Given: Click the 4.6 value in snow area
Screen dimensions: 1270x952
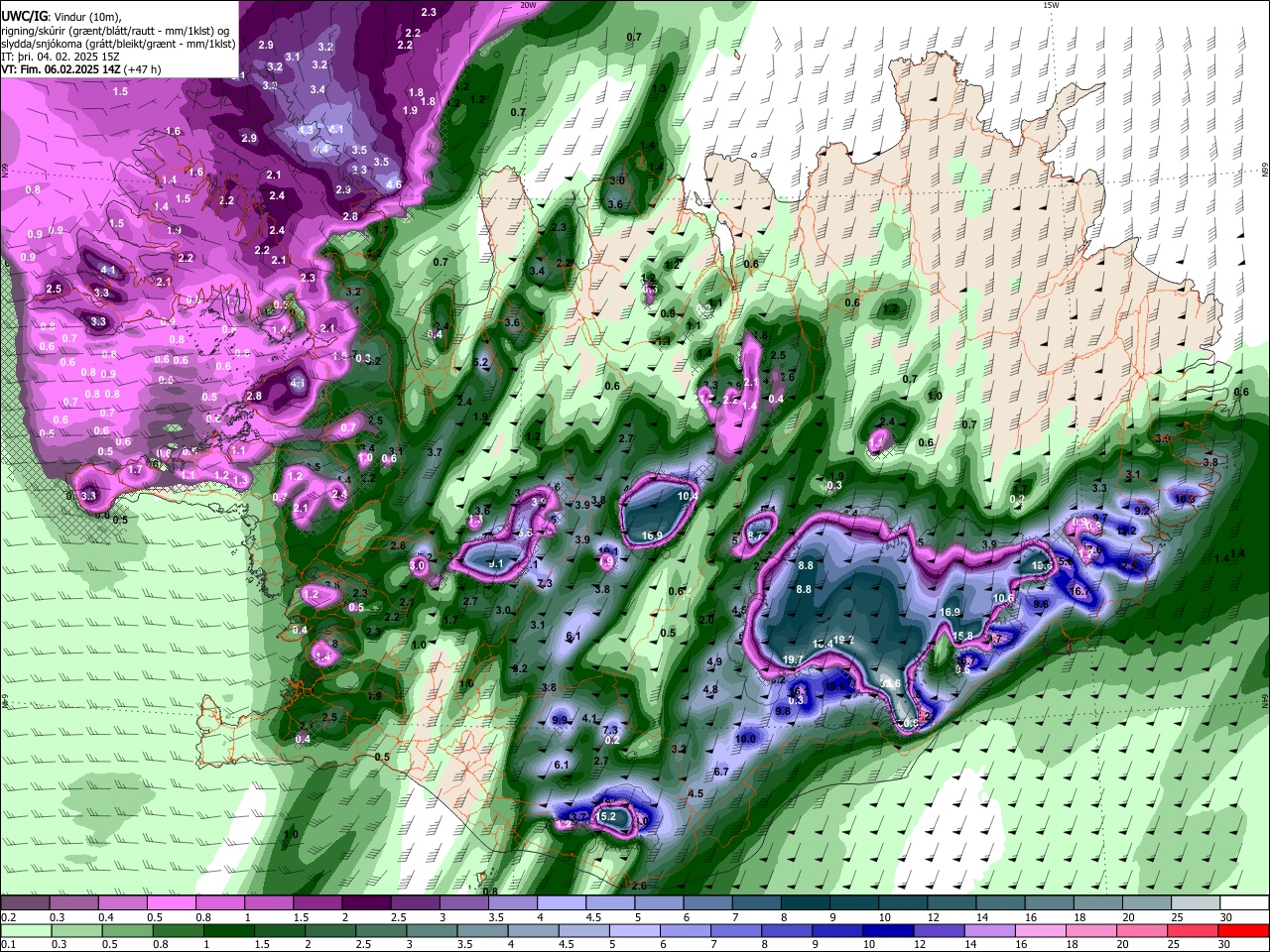Looking at the screenshot, I should click(394, 184).
